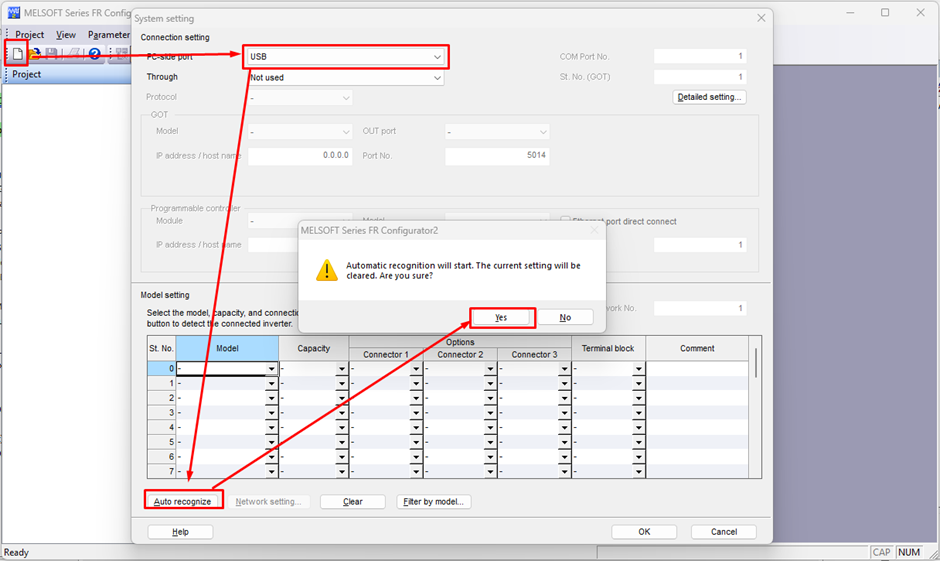Screen dimensions: 940x561
Task: Click the NUM indicator in status bar
Action: tap(909, 553)
